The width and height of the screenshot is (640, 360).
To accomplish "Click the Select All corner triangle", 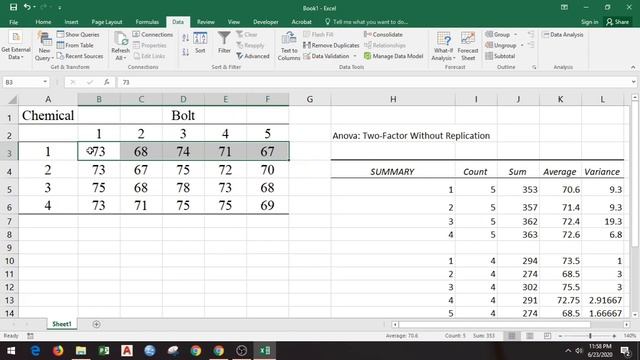I will pyautogui.click(x=12, y=99).
